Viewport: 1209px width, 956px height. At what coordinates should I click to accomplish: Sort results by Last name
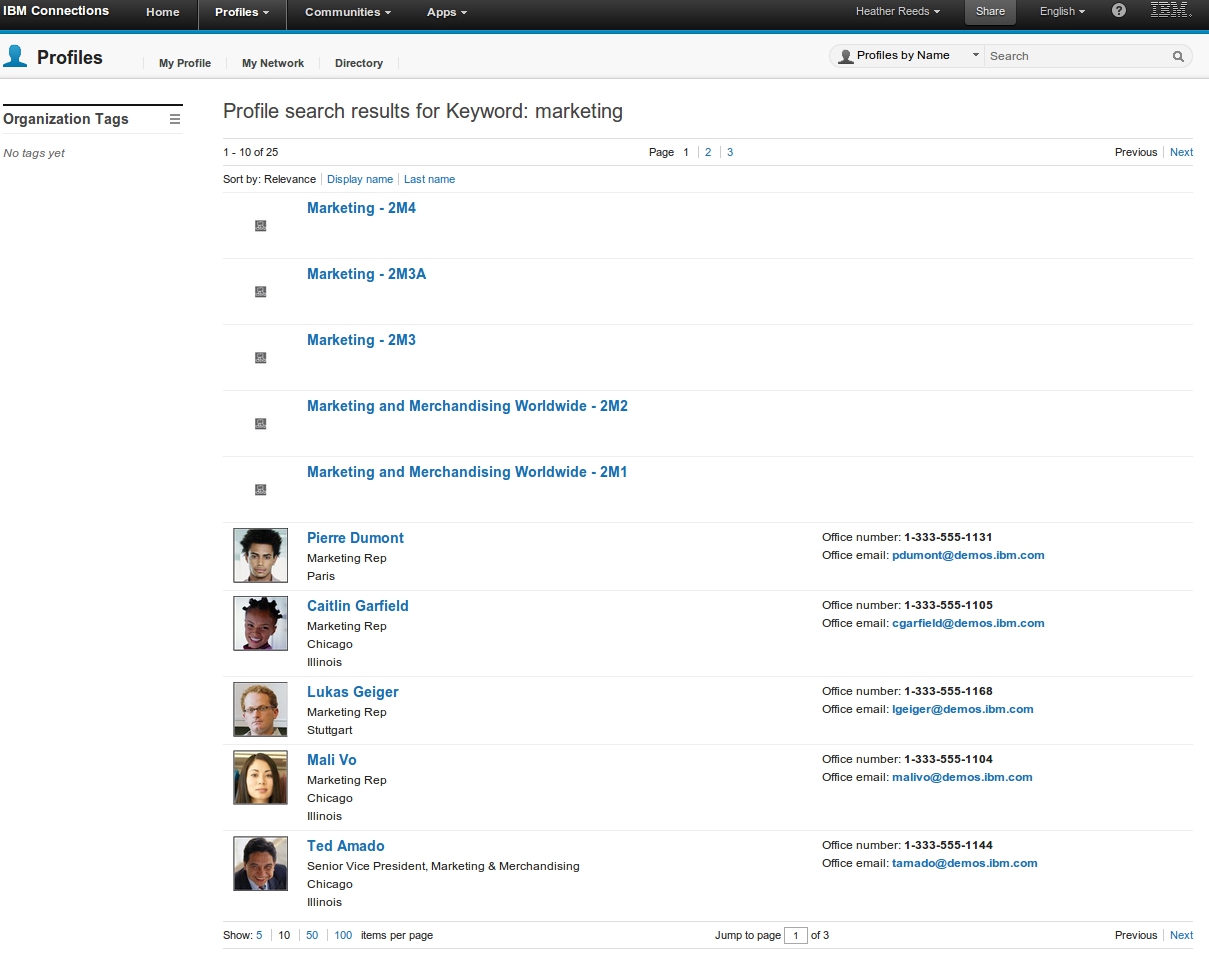[x=429, y=179]
